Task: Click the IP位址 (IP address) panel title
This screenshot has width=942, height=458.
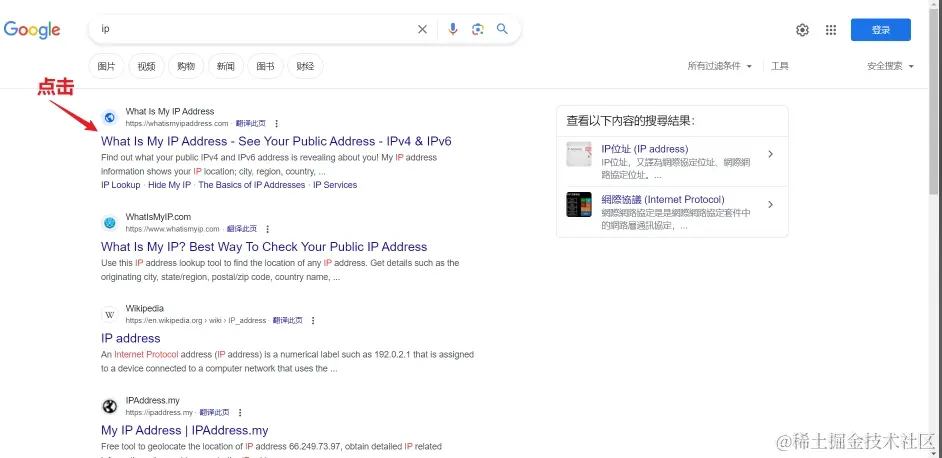Action: point(645,149)
